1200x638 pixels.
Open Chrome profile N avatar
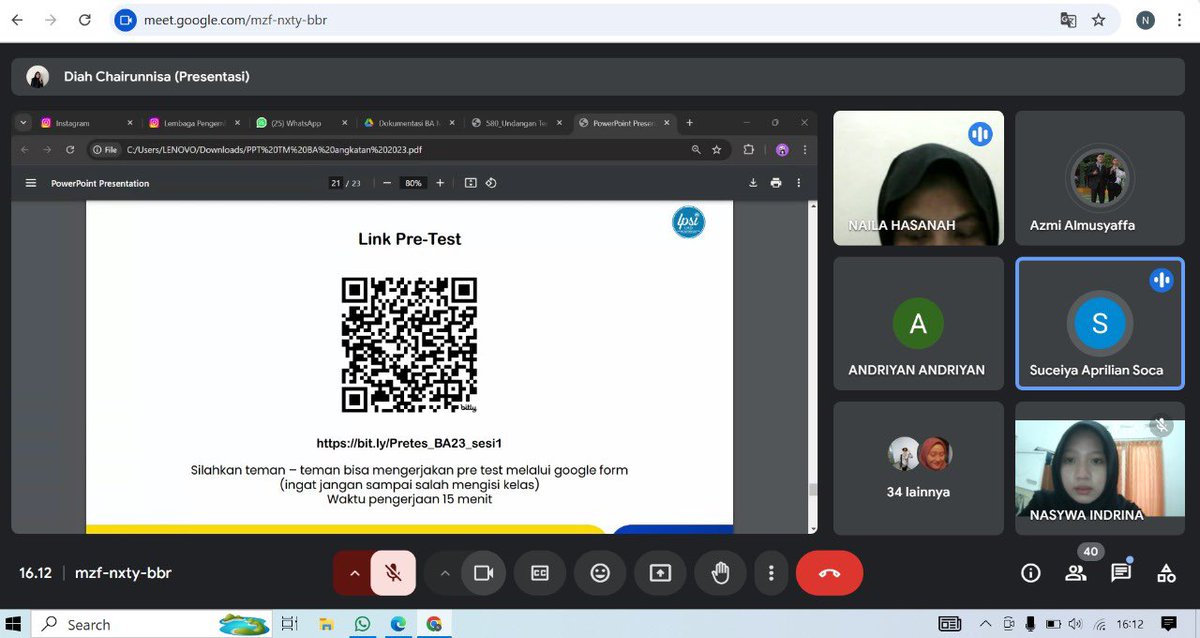[1145, 20]
